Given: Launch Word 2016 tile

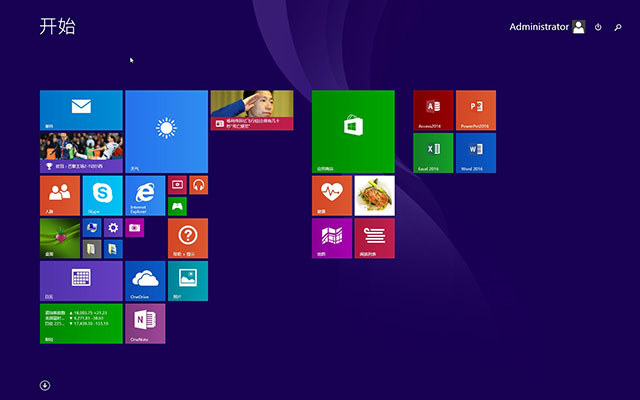Looking at the screenshot, I should point(476,153).
